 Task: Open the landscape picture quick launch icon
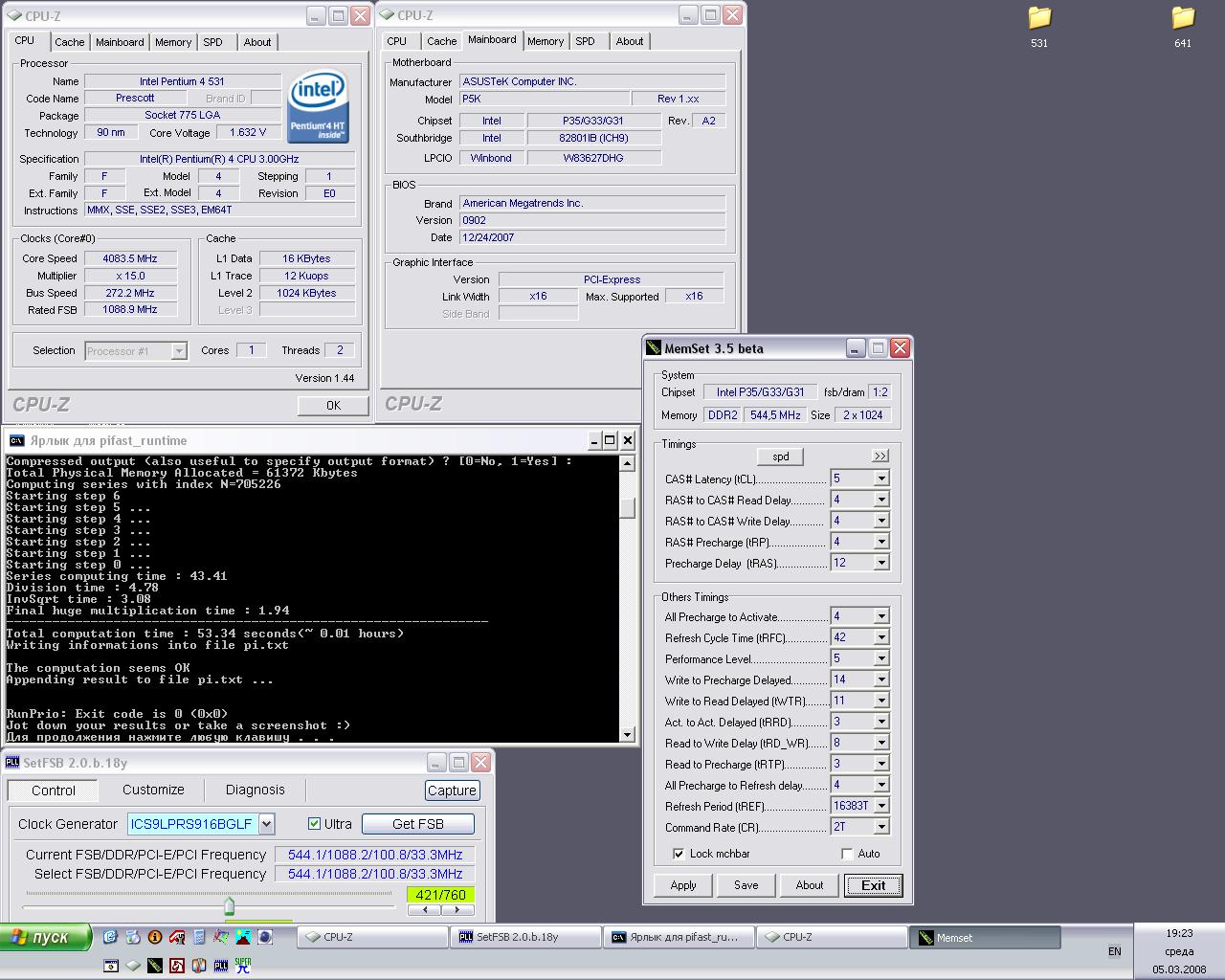click(x=243, y=937)
